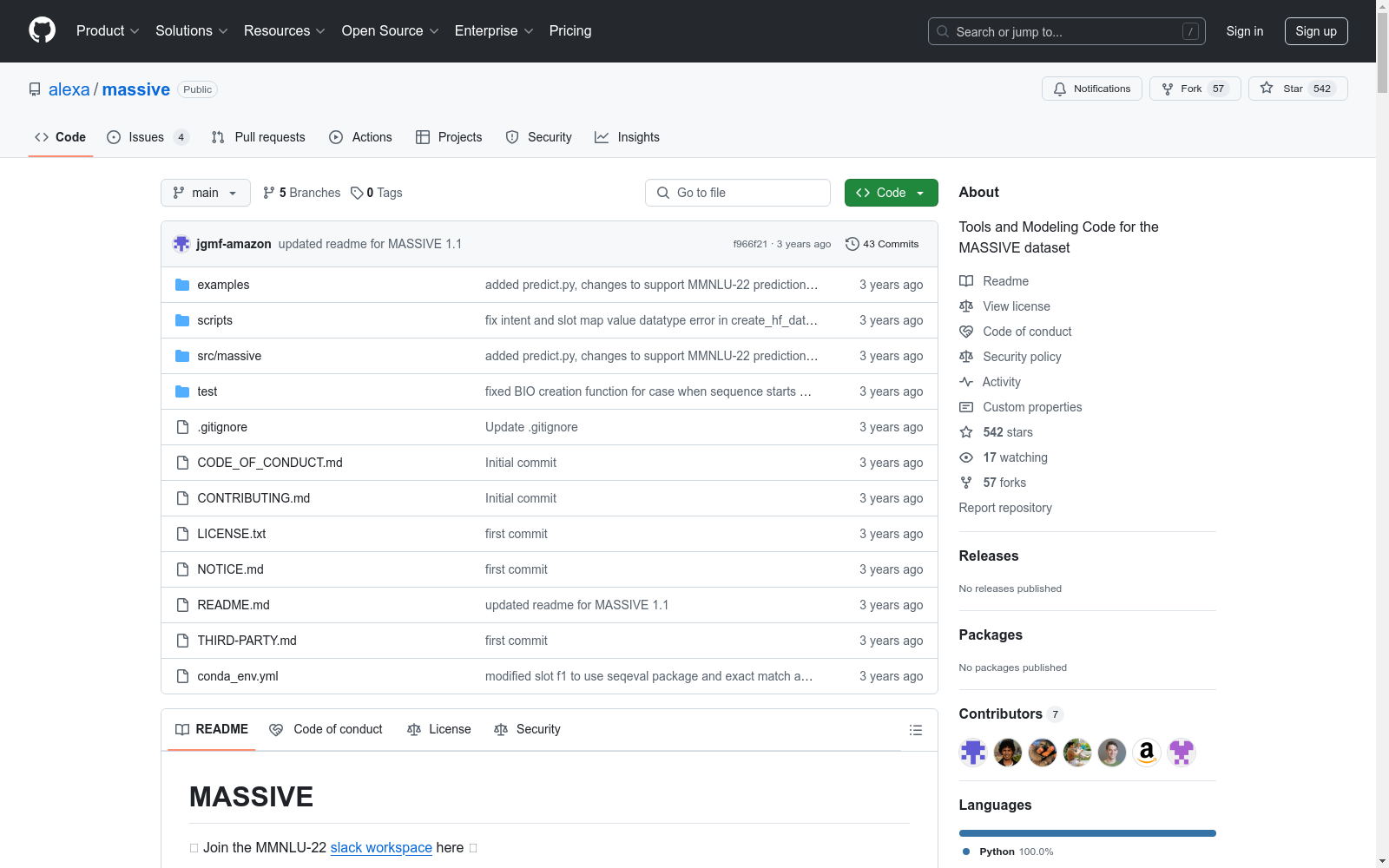Image resolution: width=1389 pixels, height=868 pixels.
Task: Click the examples folder icon
Action: [182, 285]
